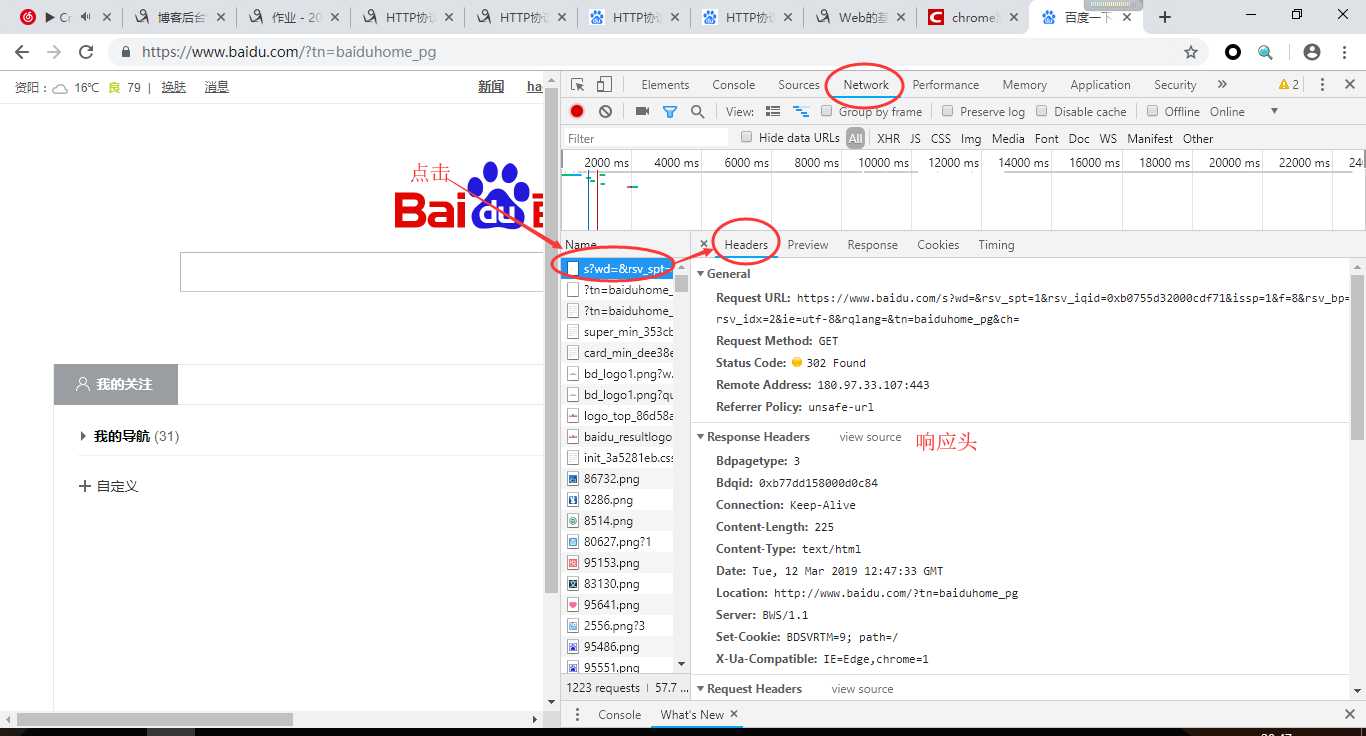
Task: Click the black circle extension icon
Action: (x=1233, y=52)
